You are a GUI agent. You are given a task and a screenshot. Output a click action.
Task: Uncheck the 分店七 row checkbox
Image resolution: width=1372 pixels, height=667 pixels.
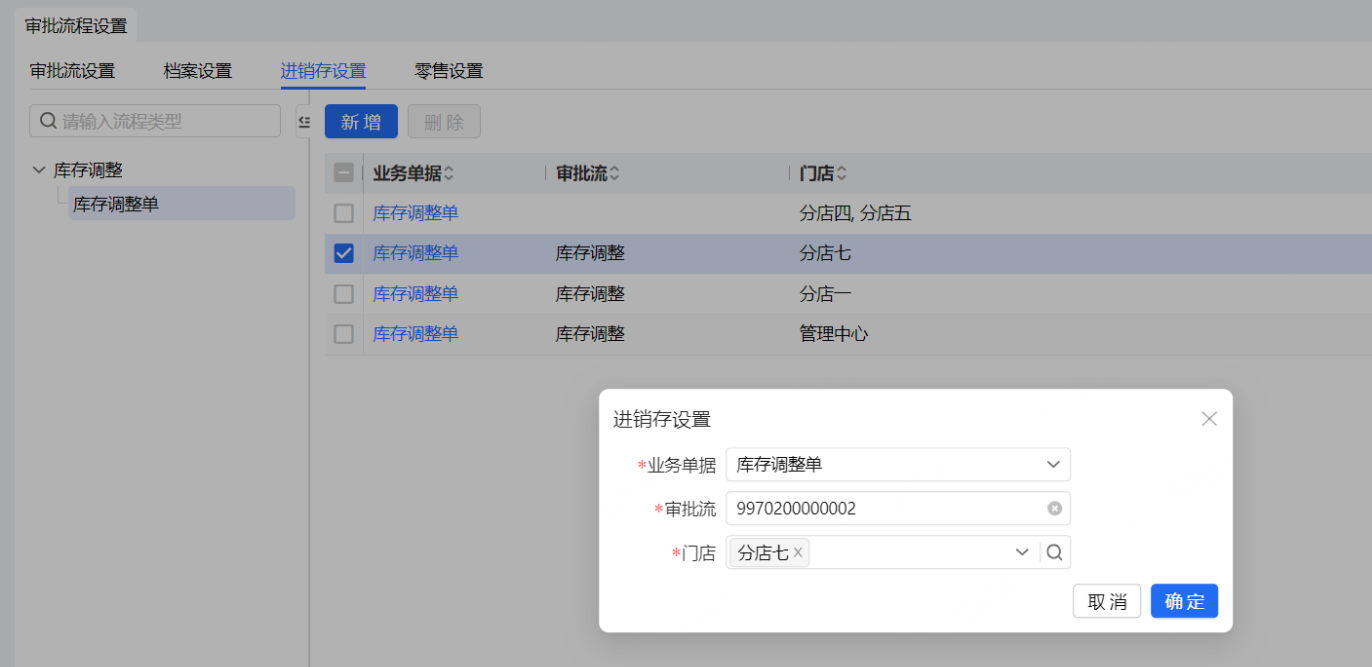344,254
